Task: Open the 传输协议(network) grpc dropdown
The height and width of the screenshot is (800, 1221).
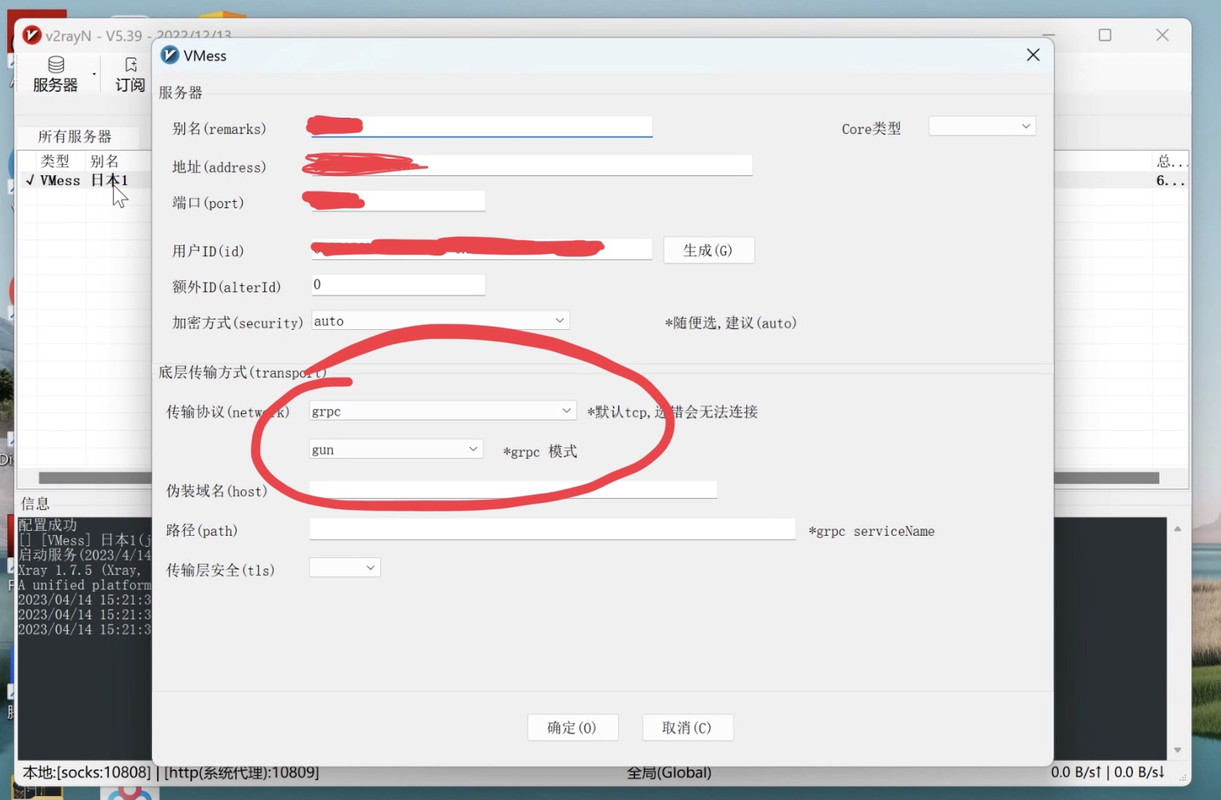Action: point(443,411)
